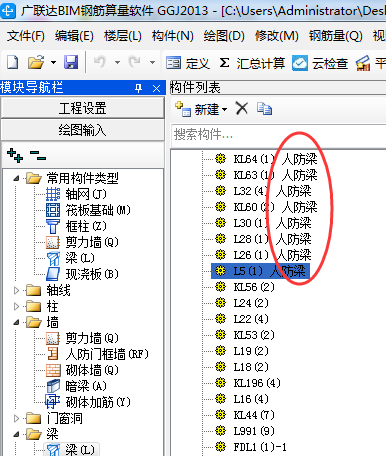Click the 新建 button in 构件列表
The image size is (386, 456).
[201, 109]
